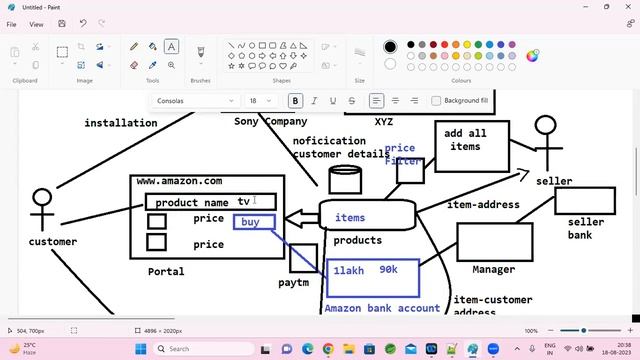Click the horizontal canvas scrollbar
The width and height of the screenshot is (640, 360).
(91, 318)
